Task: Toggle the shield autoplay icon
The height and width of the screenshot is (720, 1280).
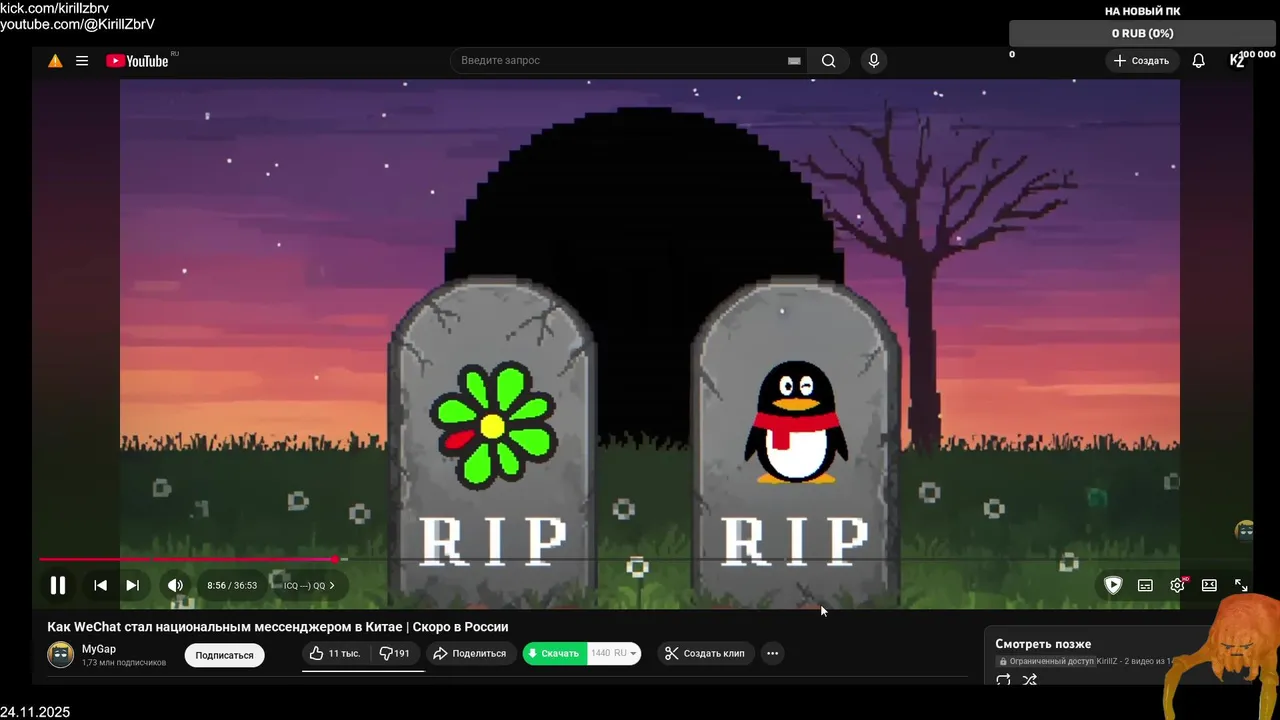Action: [1113, 585]
